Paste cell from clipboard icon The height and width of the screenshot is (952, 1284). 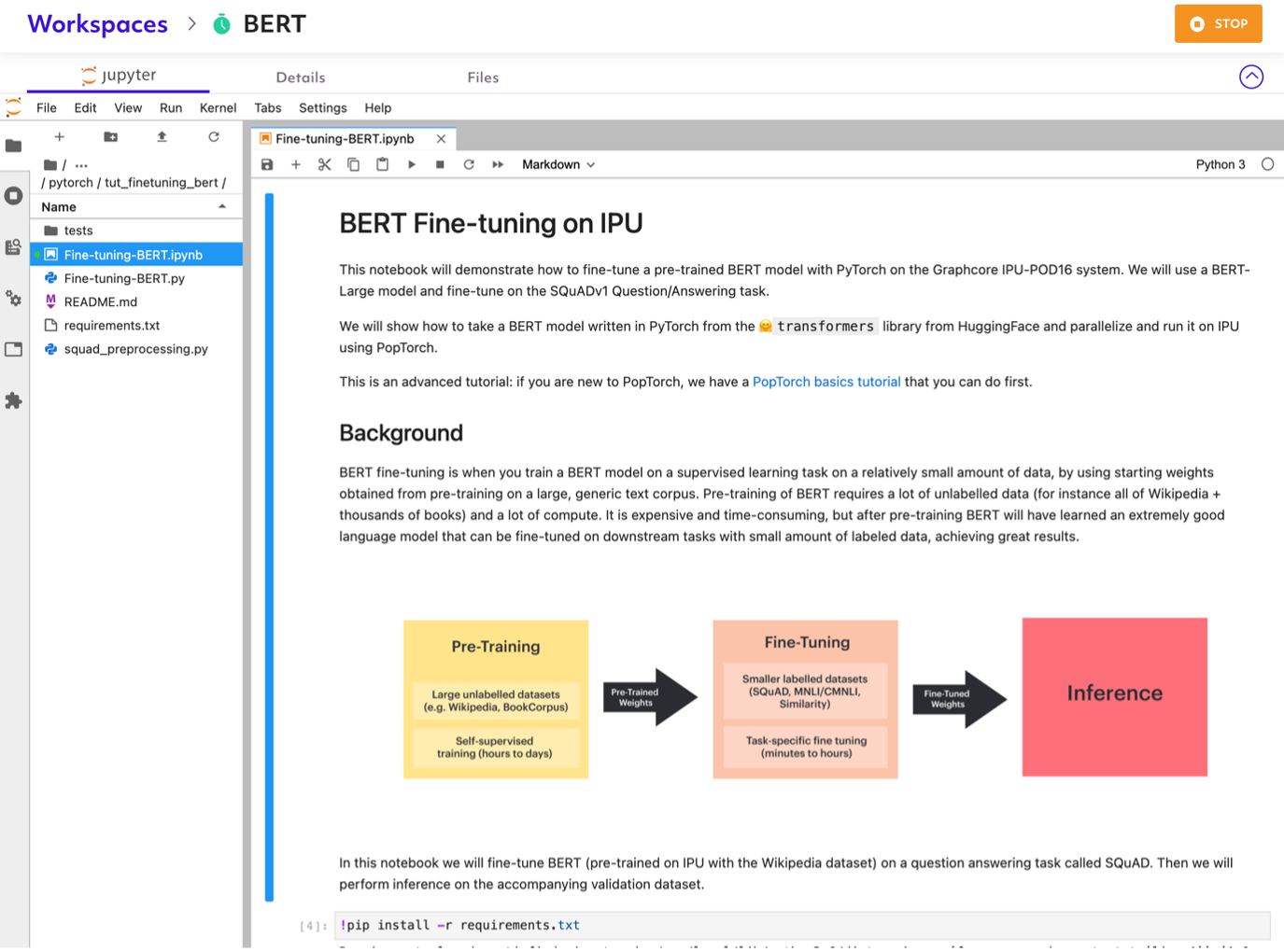coord(383,164)
